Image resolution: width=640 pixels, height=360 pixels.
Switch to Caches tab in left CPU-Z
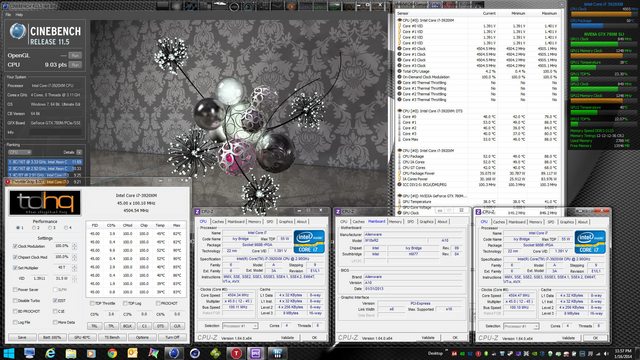click(x=218, y=222)
